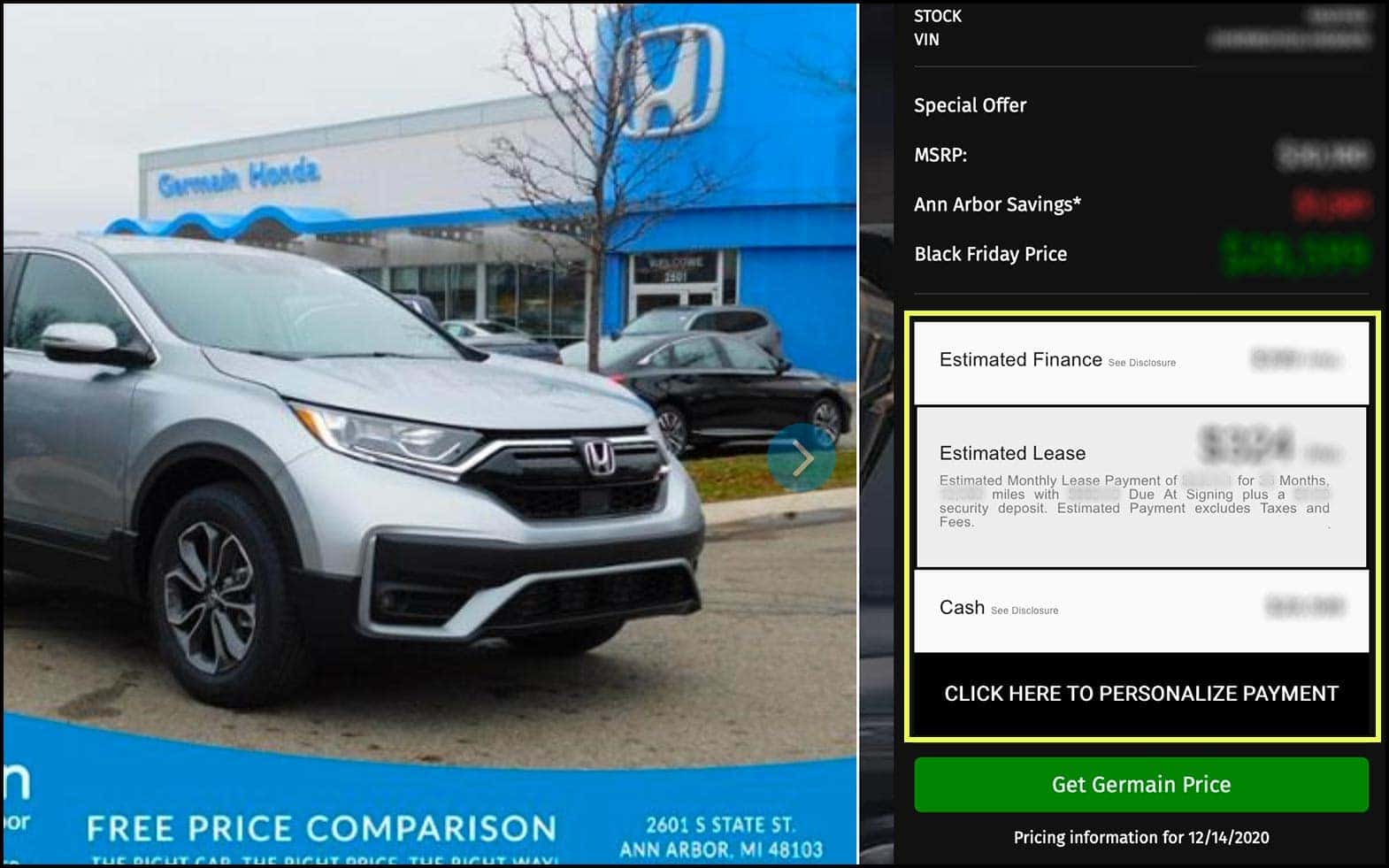
Task: Click the Germain Honda dealership sign
Action: coord(239,178)
